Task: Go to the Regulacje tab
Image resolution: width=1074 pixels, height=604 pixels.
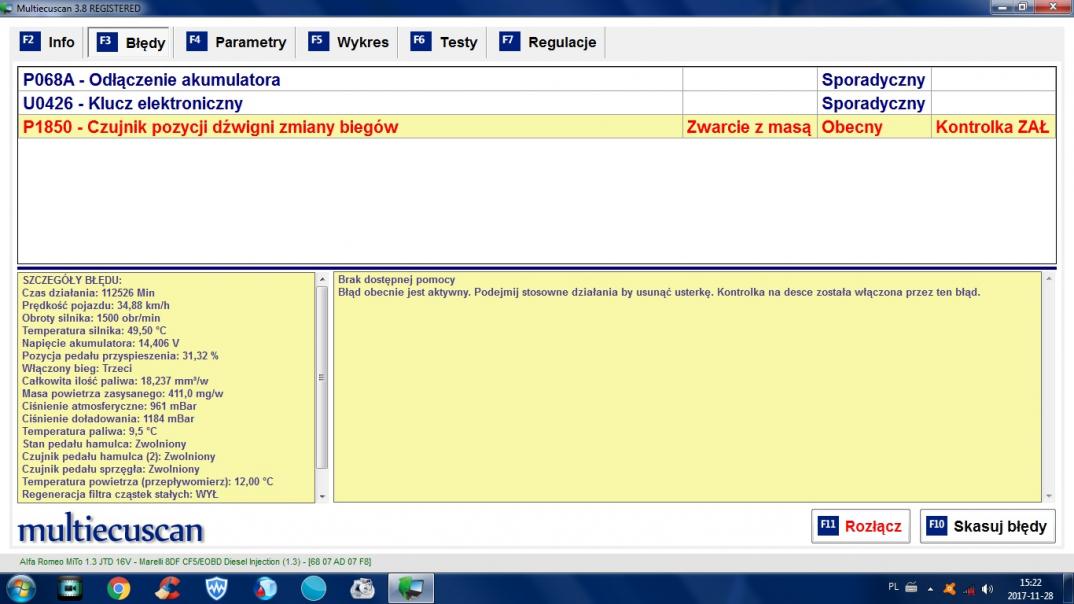Action: pos(548,42)
